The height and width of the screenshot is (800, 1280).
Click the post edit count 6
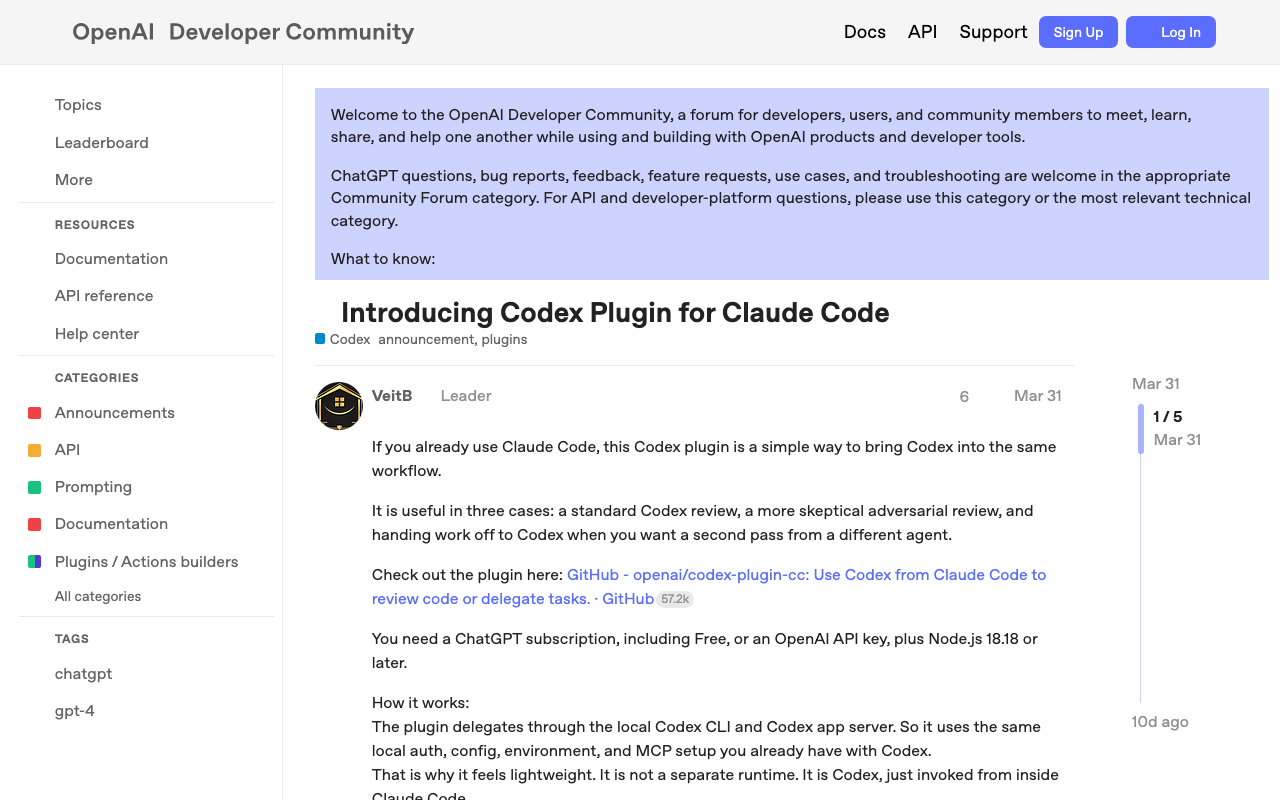tap(964, 397)
